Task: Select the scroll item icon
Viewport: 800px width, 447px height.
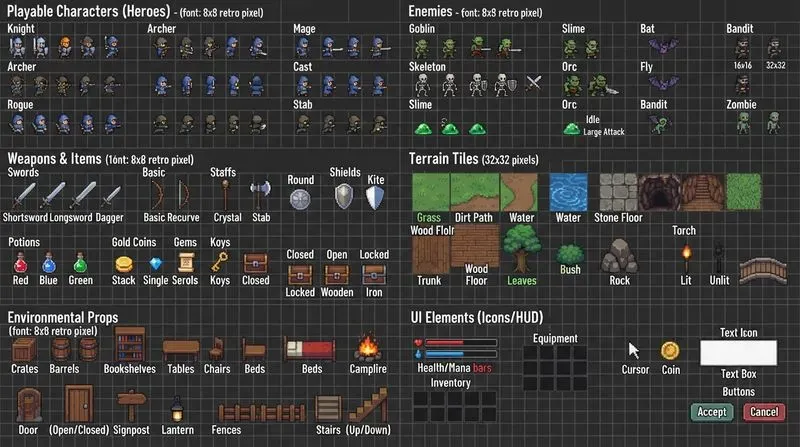Action: tap(186, 263)
